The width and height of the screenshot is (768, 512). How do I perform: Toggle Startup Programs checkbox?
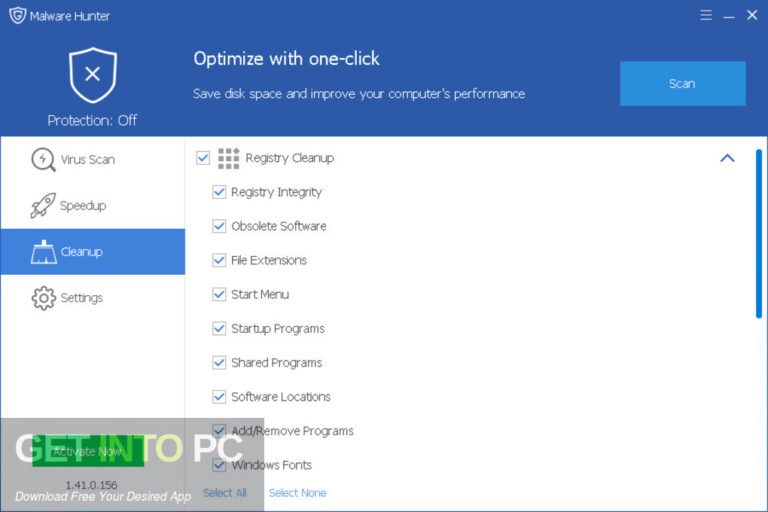[219, 328]
